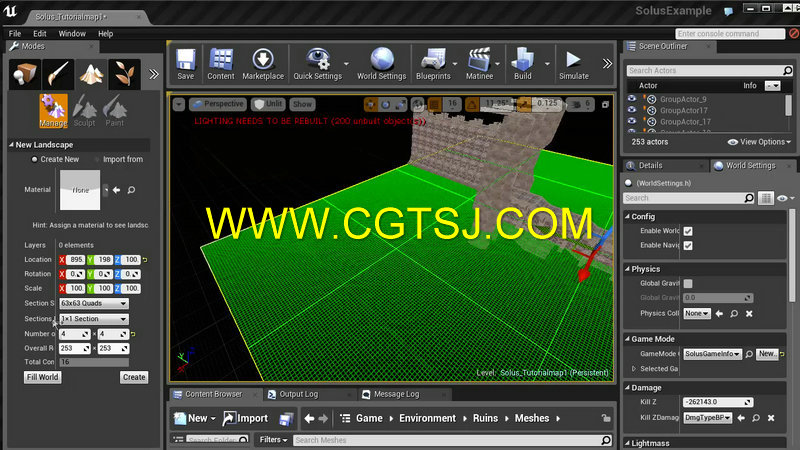Open the Marketplace
The width and height of the screenshot is (800, 450).
[x=263, y=64]
